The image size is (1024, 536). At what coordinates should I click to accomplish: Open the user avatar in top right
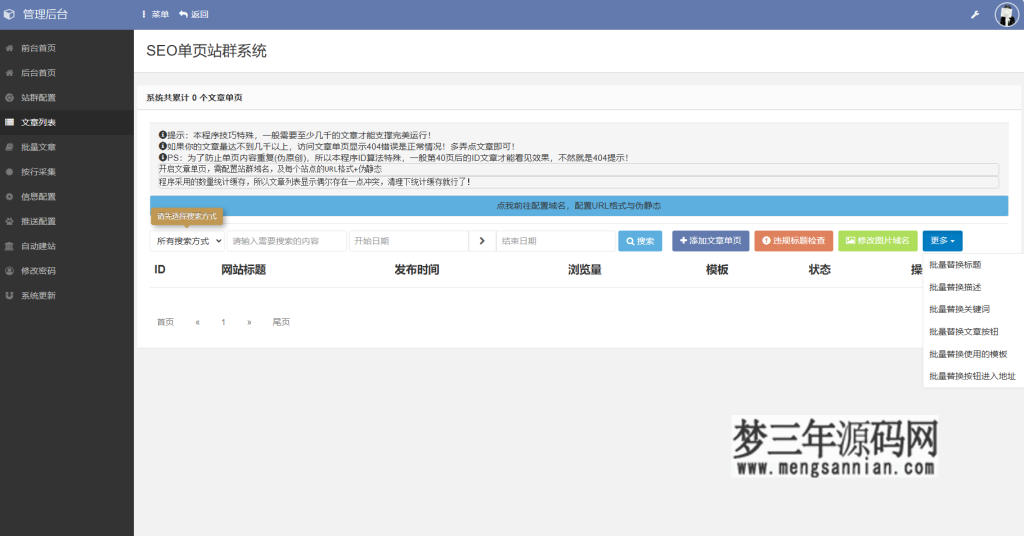pos(1006,14)
